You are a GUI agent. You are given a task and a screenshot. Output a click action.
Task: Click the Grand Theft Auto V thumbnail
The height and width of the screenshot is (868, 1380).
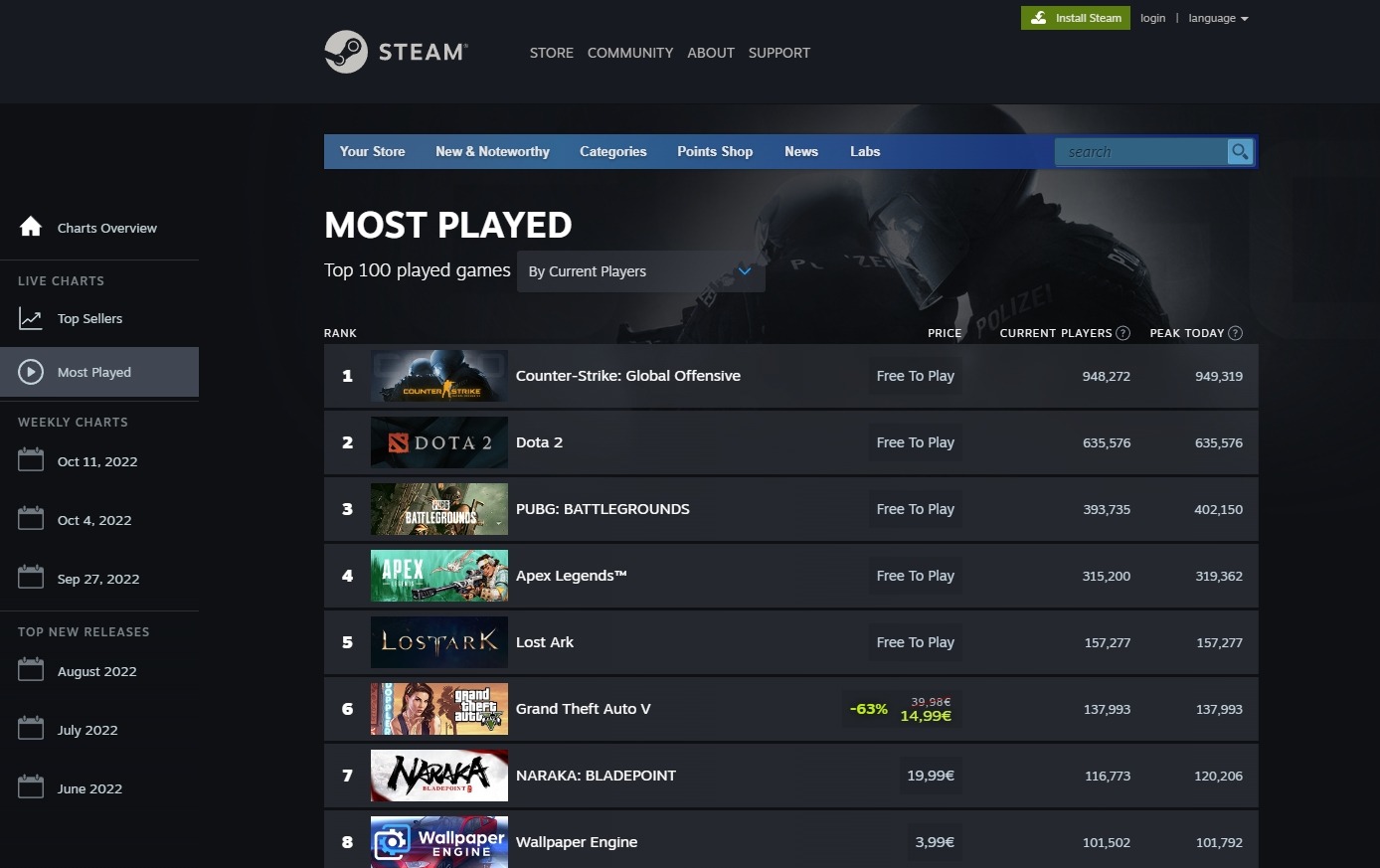point(438,709)
